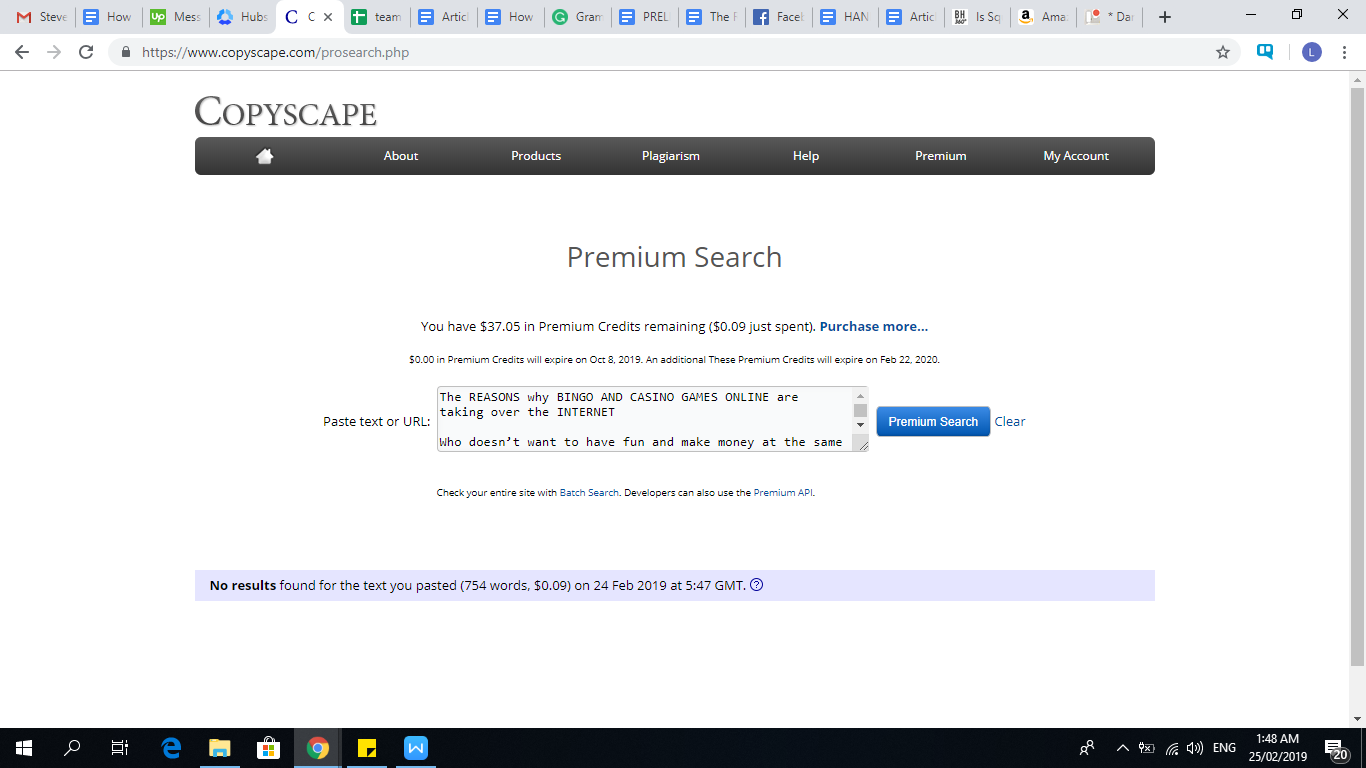The height and width of the screenshot is (768, 1366).
Task: Switch to the Upwork Mess tab
Action: click(174, 17)
